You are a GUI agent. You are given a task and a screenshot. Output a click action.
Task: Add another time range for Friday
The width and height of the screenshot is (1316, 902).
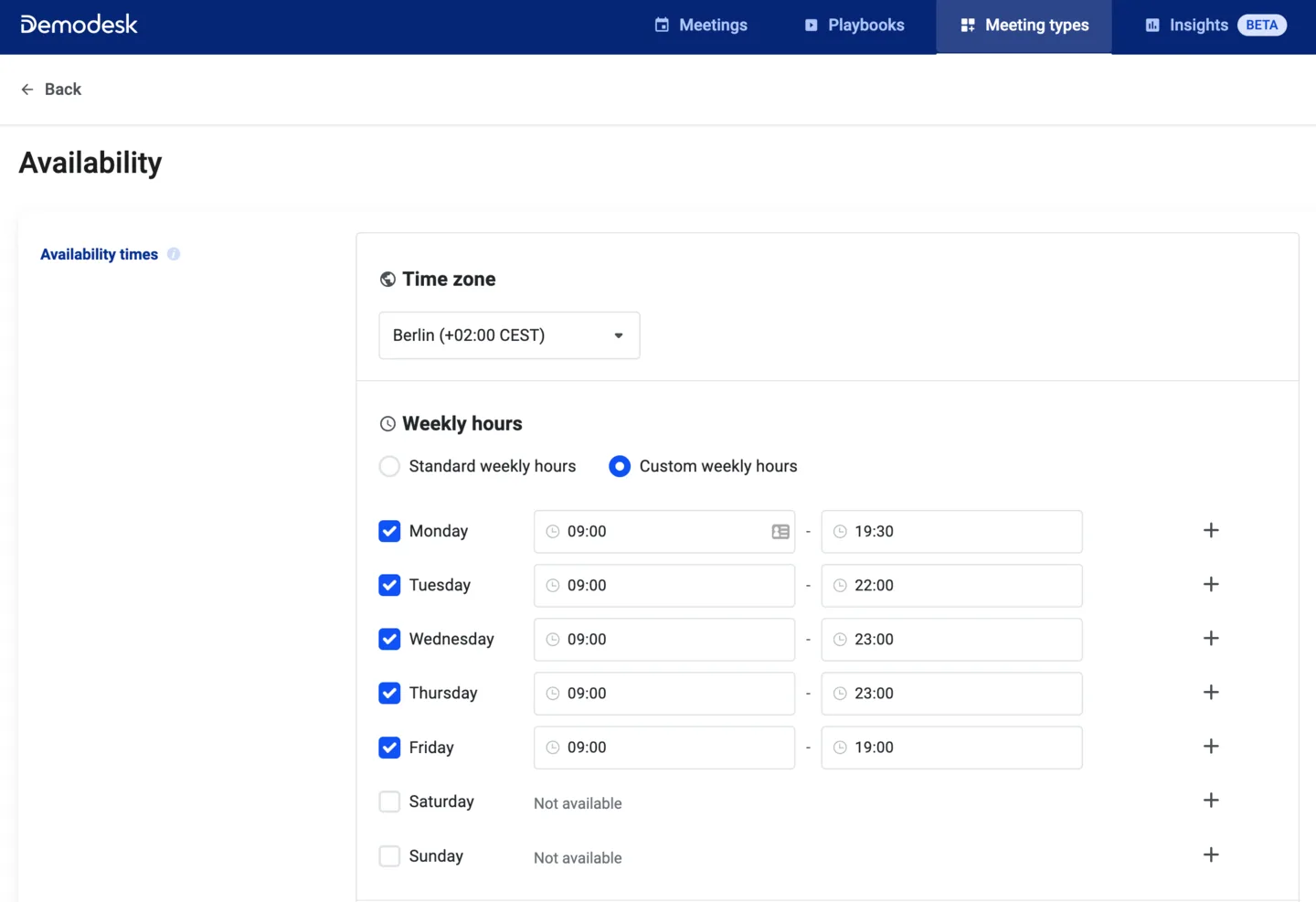point(1211,747)
